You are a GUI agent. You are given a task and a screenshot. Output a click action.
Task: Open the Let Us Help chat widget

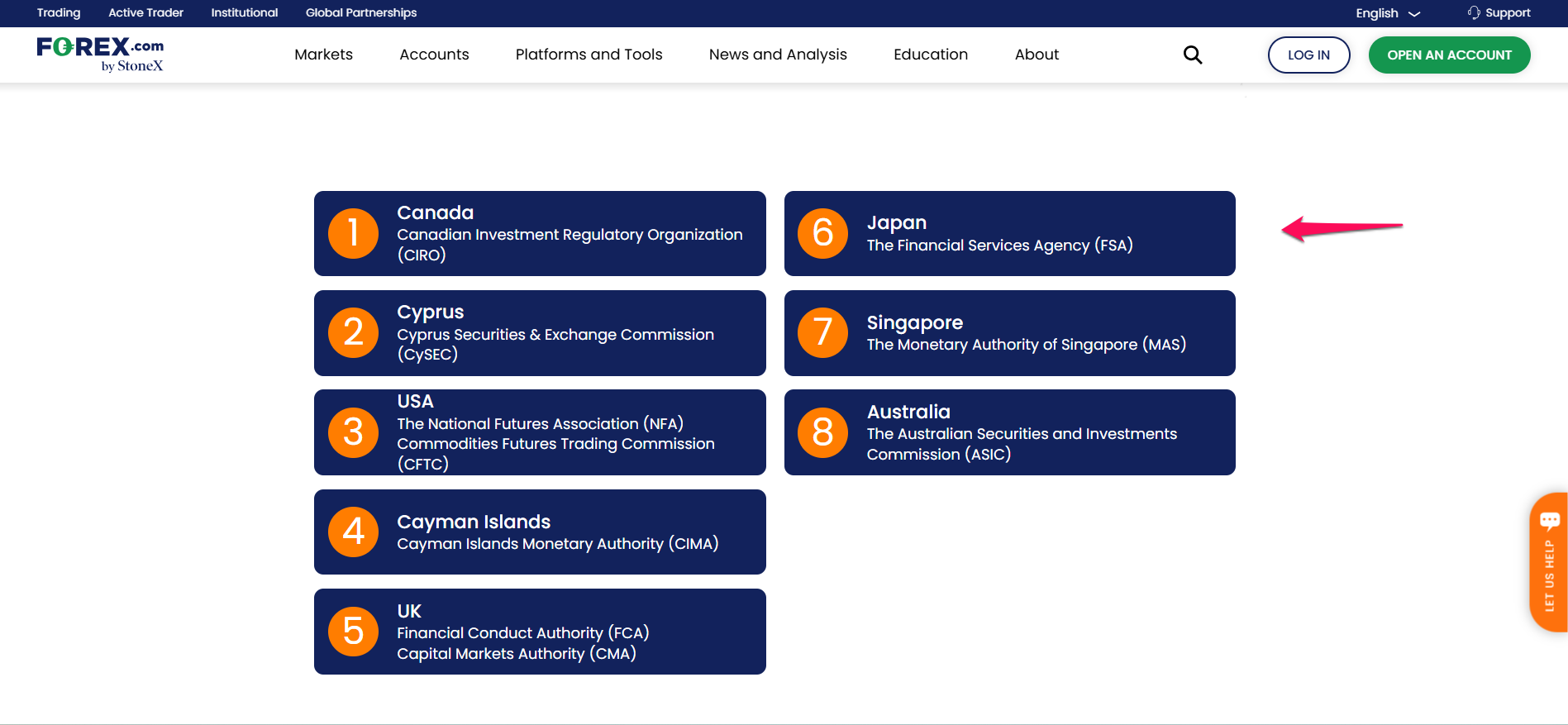(x=1549, y=562)
